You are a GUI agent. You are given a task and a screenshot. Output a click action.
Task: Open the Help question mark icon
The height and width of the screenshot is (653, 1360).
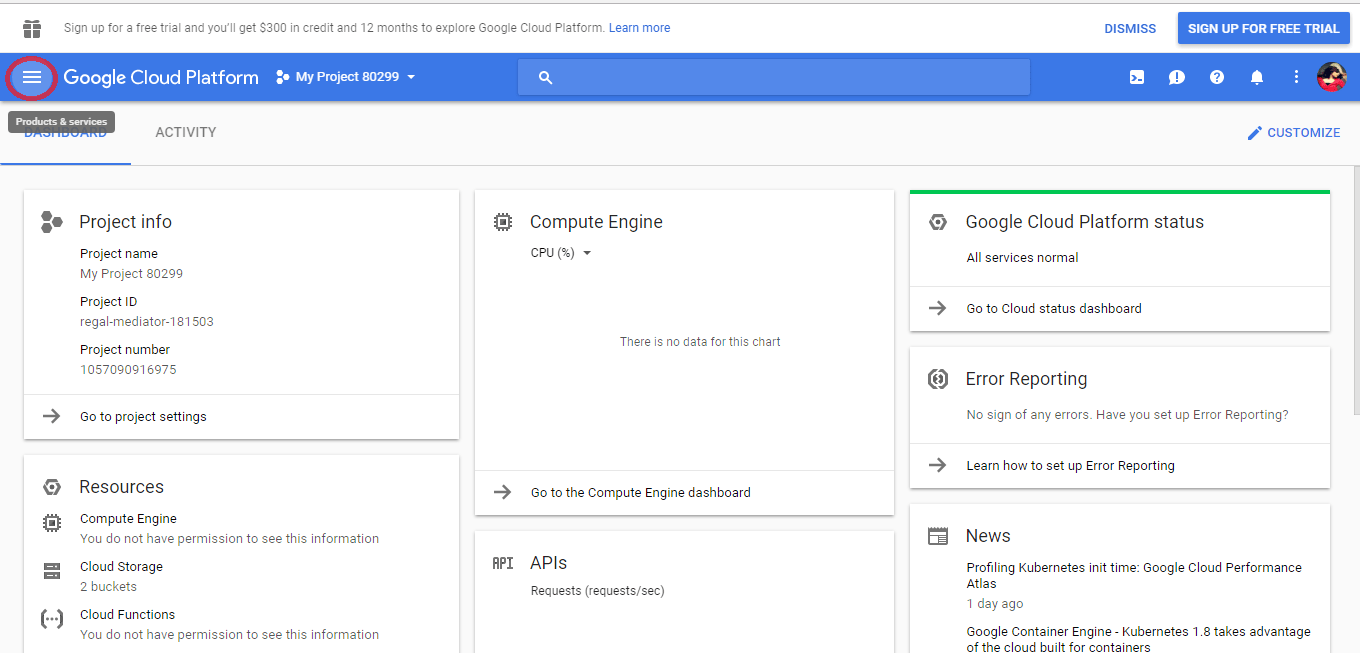(1217, 77)
